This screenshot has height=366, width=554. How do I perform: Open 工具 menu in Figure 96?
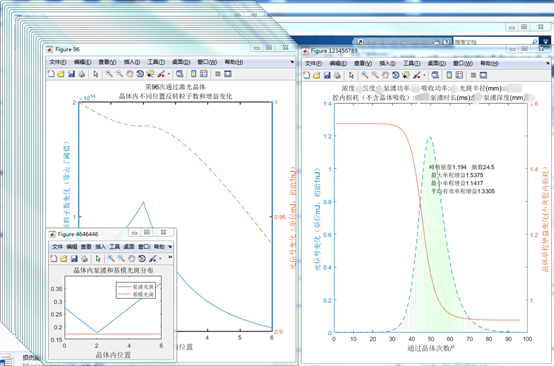click(156, 62)
